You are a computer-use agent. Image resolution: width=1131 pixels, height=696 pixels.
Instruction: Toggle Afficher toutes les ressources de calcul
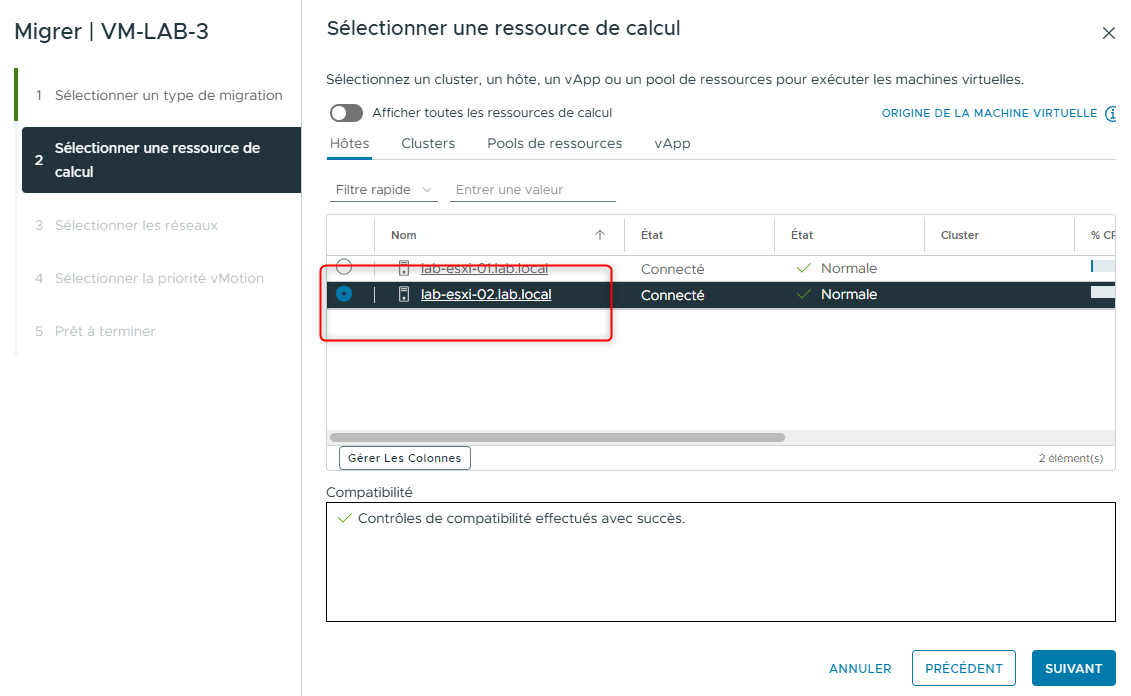[346, 113]
